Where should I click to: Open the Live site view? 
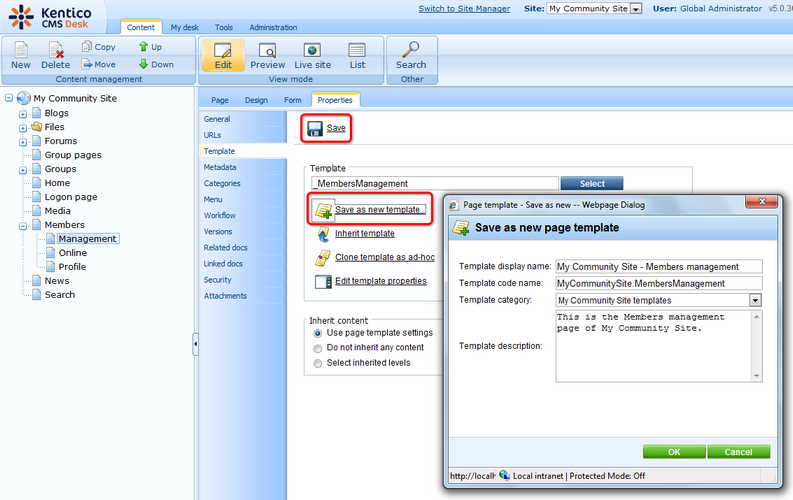[312, 50]
